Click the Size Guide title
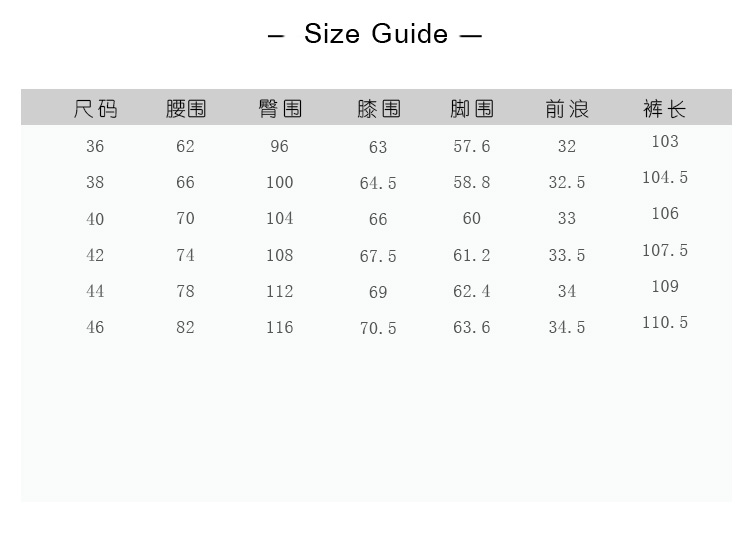Image resolution: width=750 pixels, height=535 pixels. [375, 34]
